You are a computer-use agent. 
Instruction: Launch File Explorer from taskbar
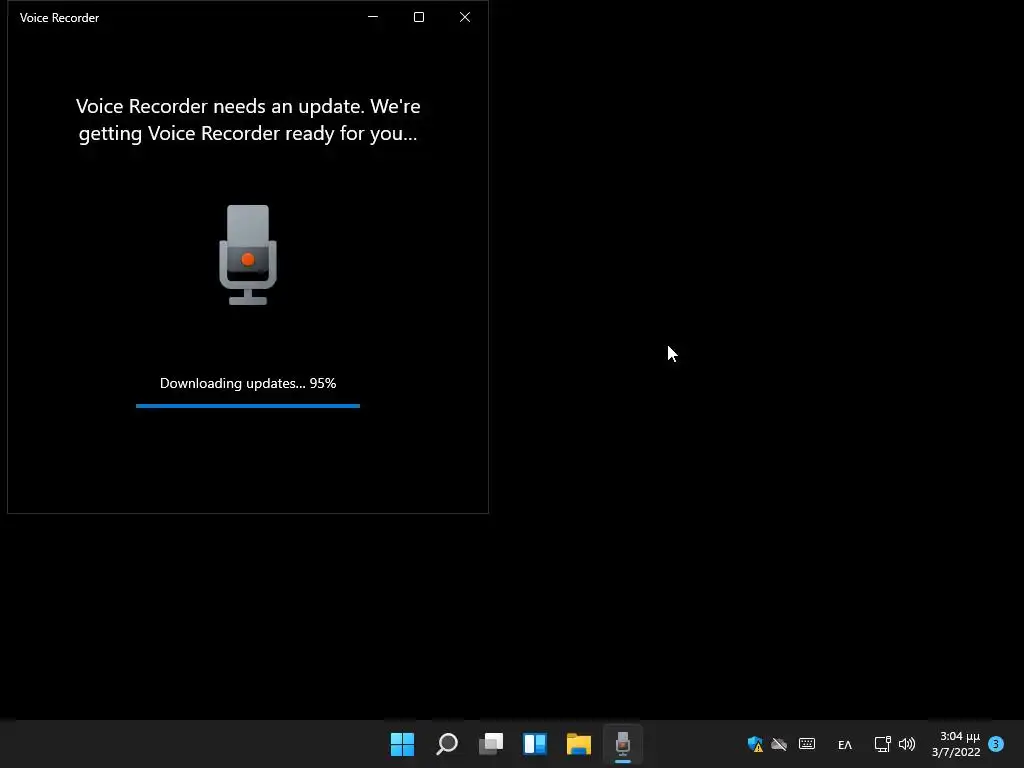coord(579,744)
